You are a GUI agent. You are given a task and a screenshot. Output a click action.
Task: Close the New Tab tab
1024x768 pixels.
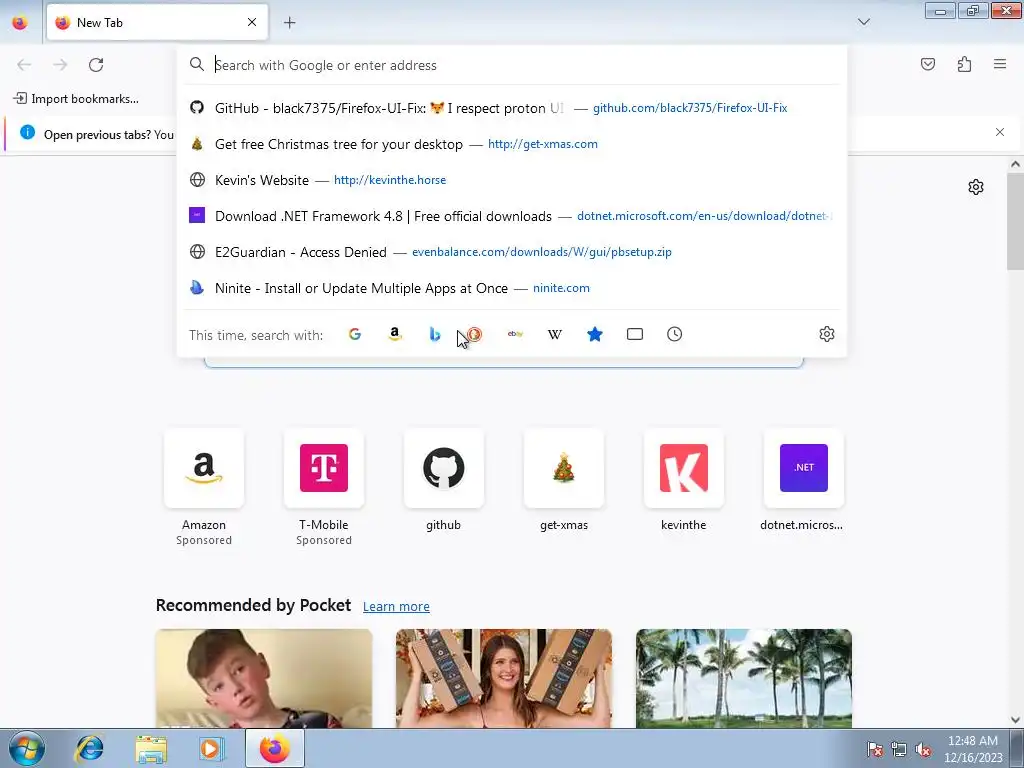[x=252, y=22]
